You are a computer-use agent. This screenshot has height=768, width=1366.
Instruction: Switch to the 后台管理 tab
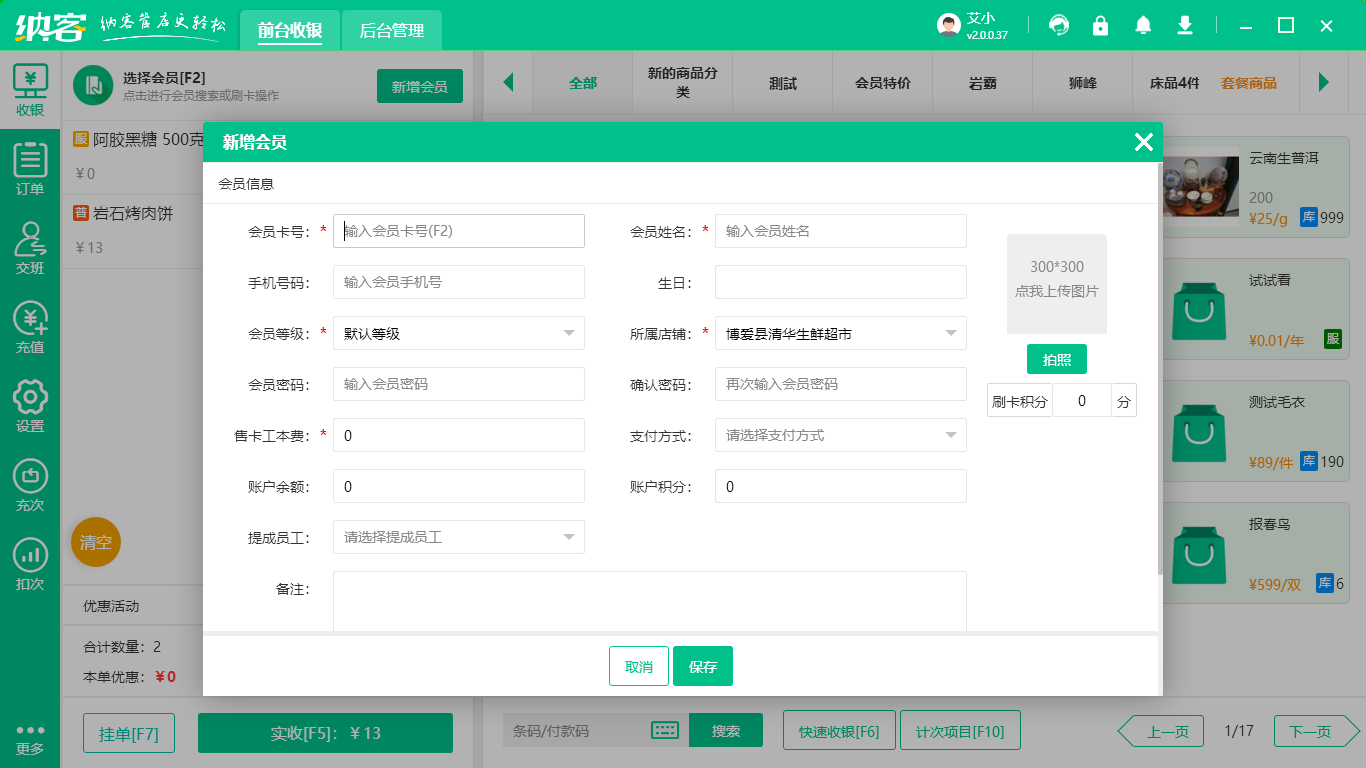click(392, 30)
